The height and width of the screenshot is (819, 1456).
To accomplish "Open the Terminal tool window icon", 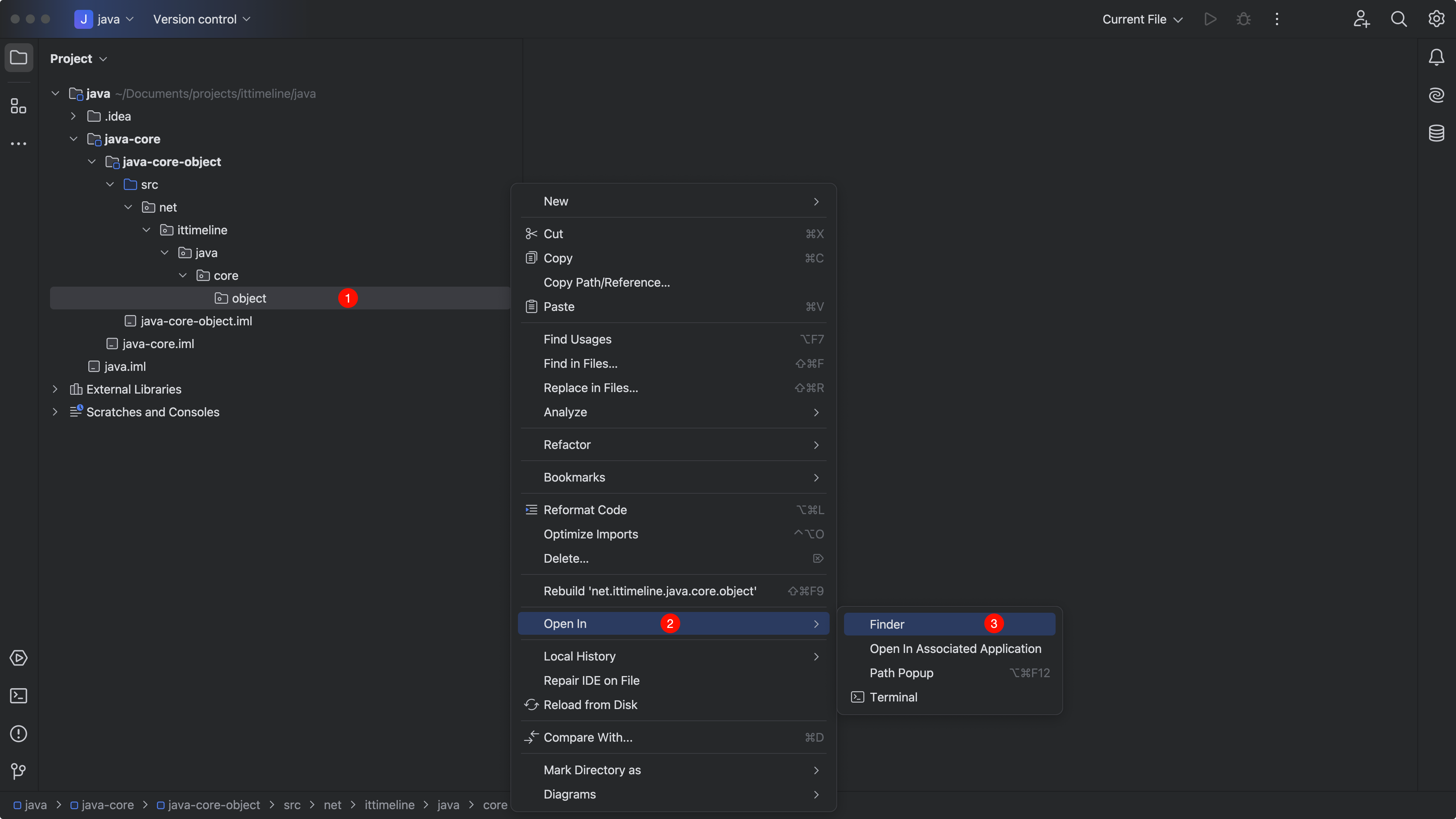I will click(19, 696).
